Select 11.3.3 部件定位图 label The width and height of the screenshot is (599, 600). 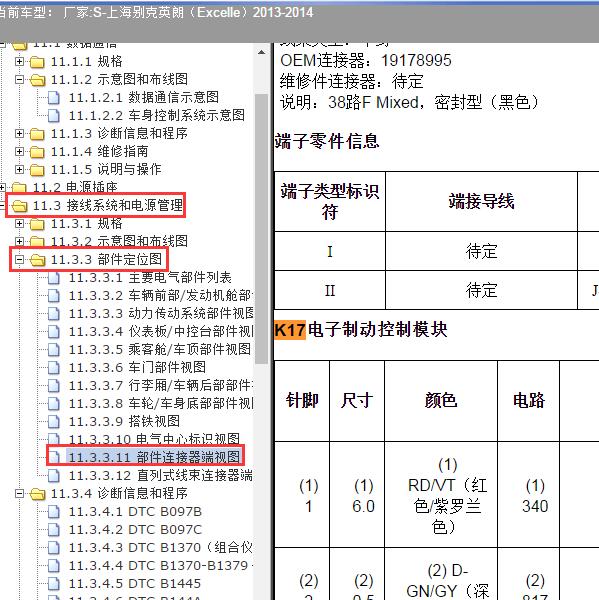pos(107,259)
